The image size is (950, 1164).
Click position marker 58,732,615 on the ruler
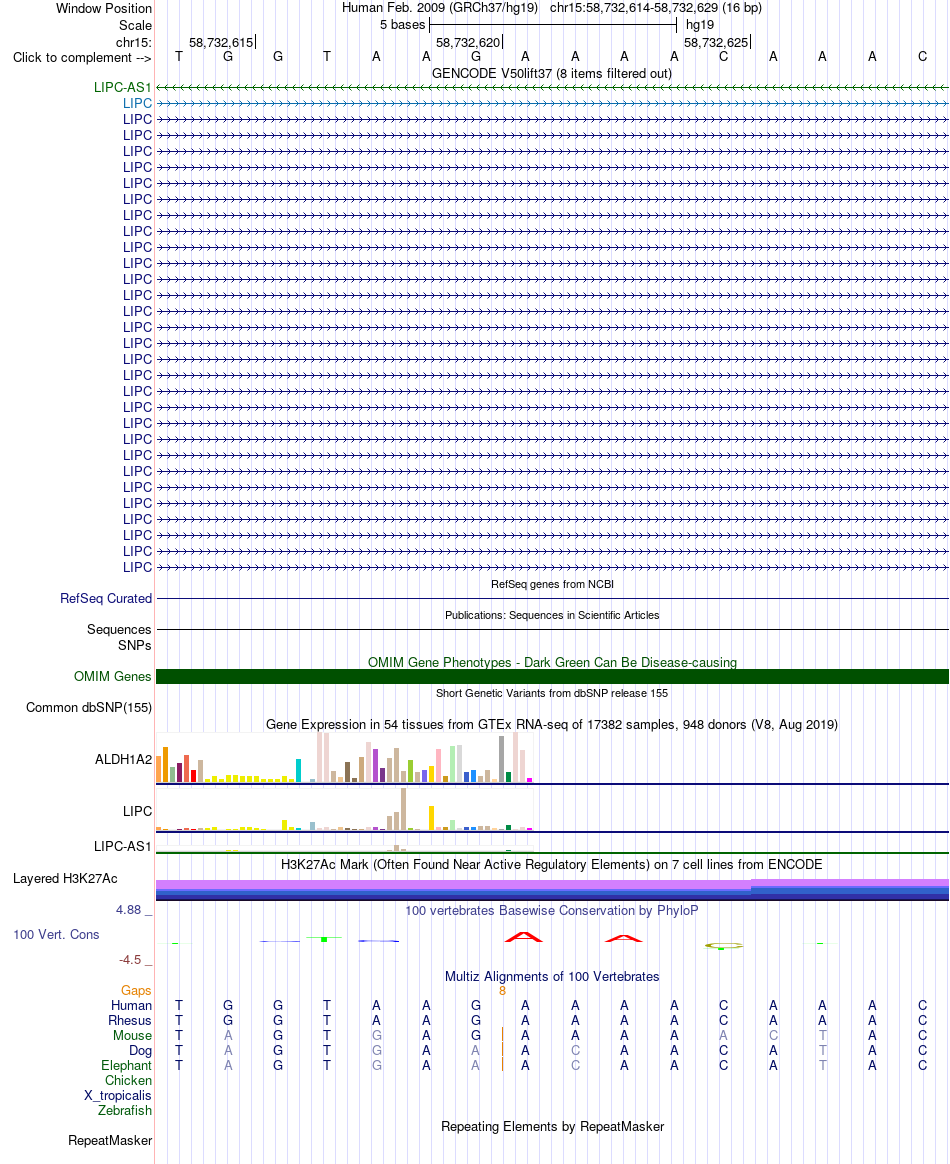pos(221,42)
